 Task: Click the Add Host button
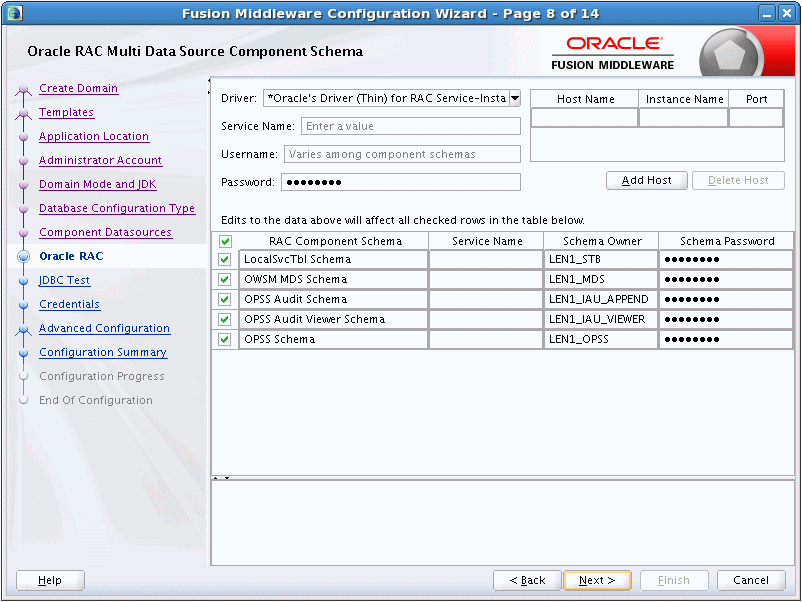click(647, 181)
